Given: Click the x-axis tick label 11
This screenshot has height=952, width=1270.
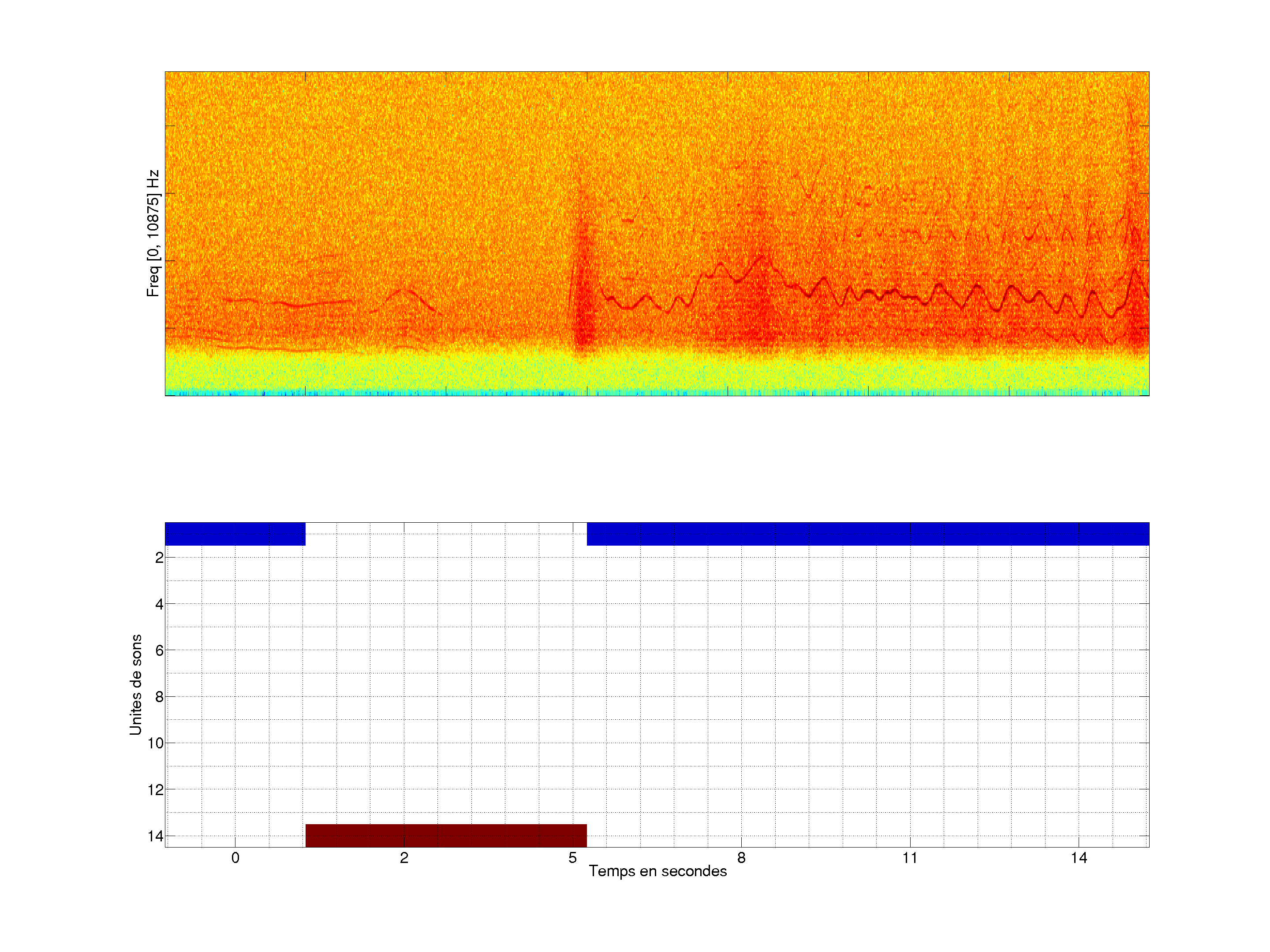Looking at the screenshot, I should tap(909, 858).
